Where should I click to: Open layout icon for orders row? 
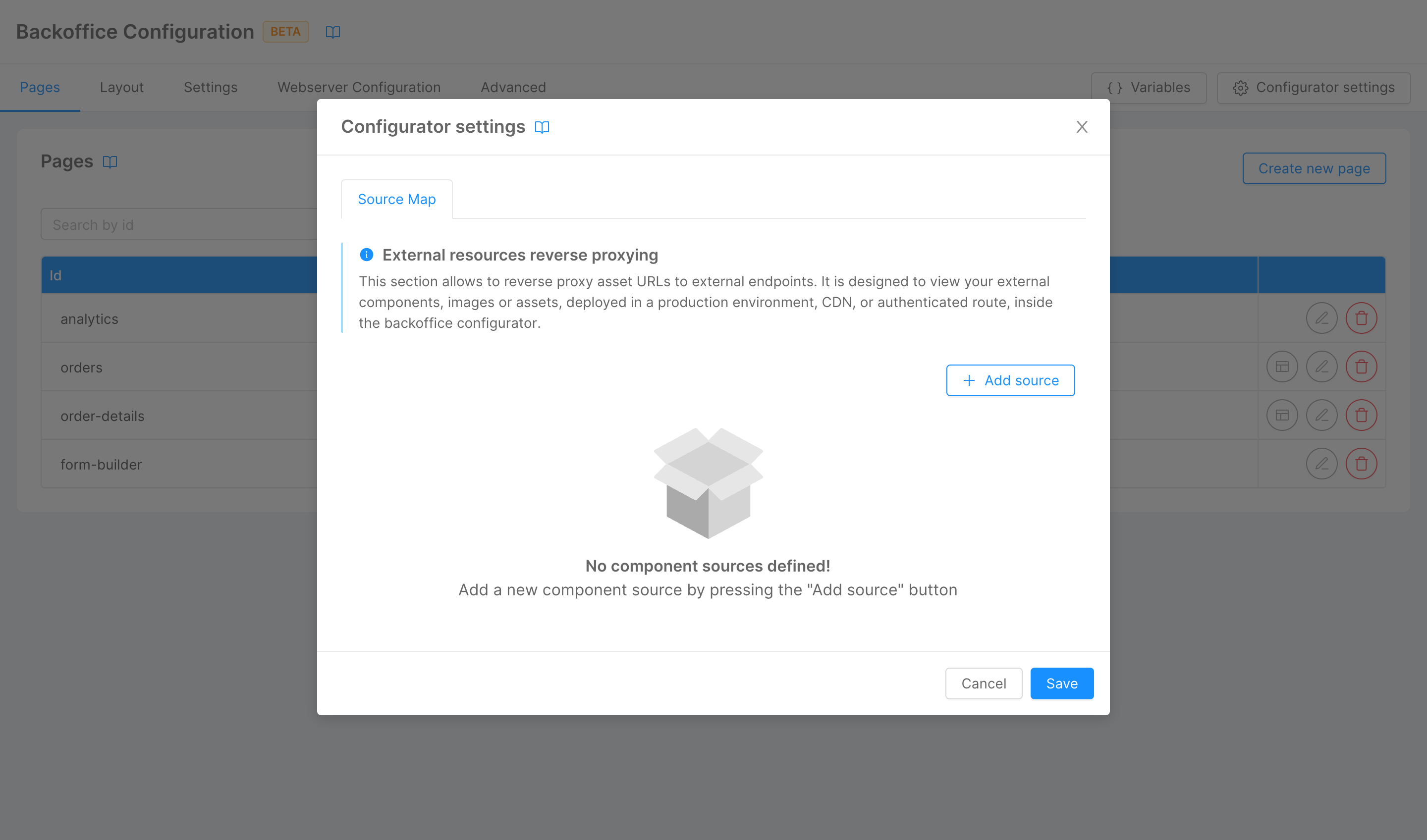(x=1281, y=367)
